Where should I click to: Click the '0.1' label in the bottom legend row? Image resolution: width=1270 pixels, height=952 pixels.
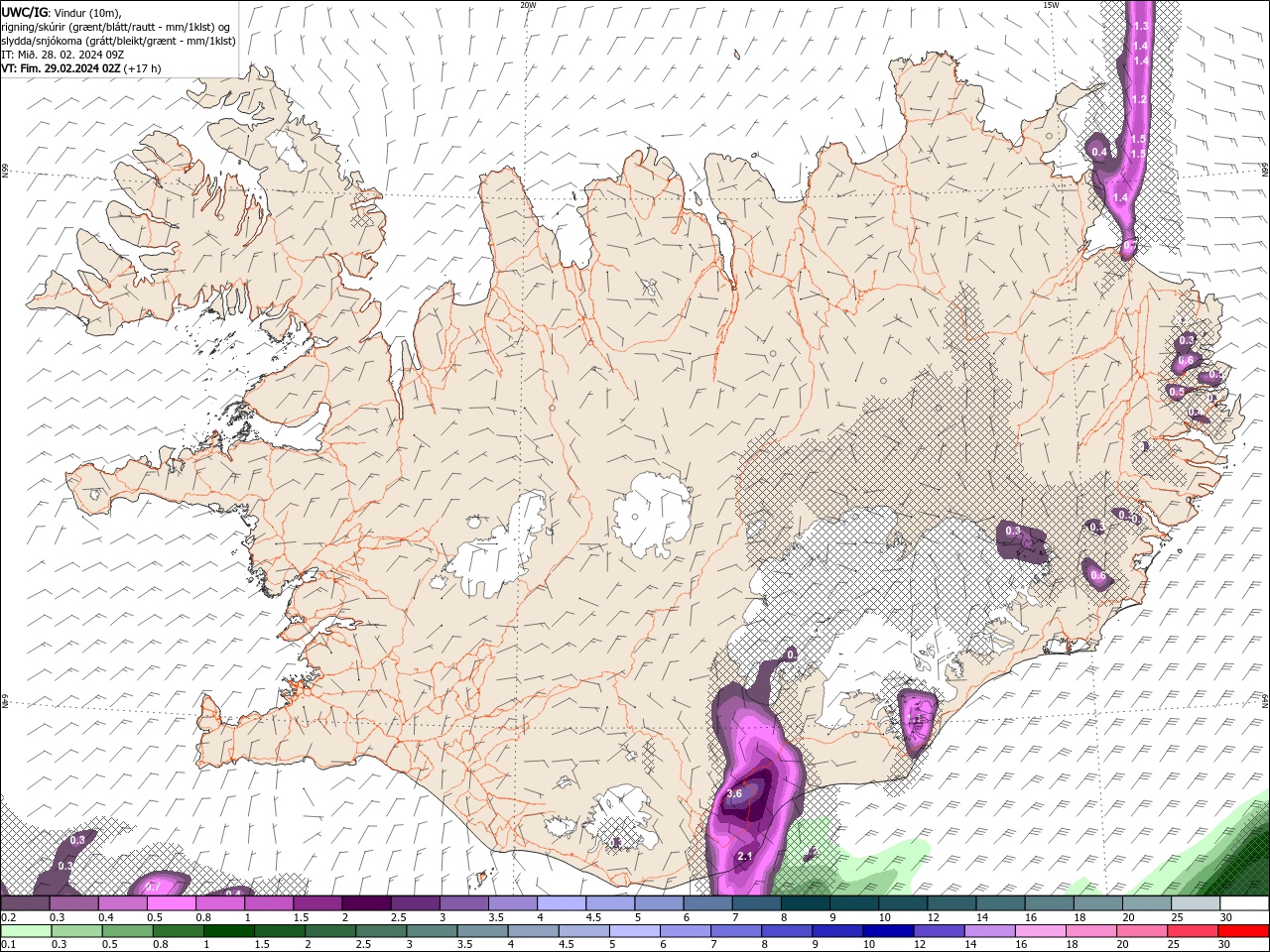click(x=8, y=944)
